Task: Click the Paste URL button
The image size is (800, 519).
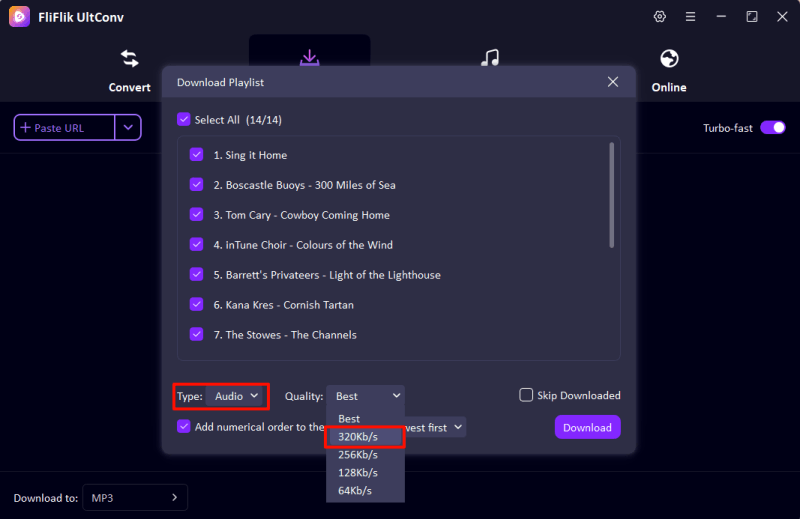Action: [x=64, y=127]
